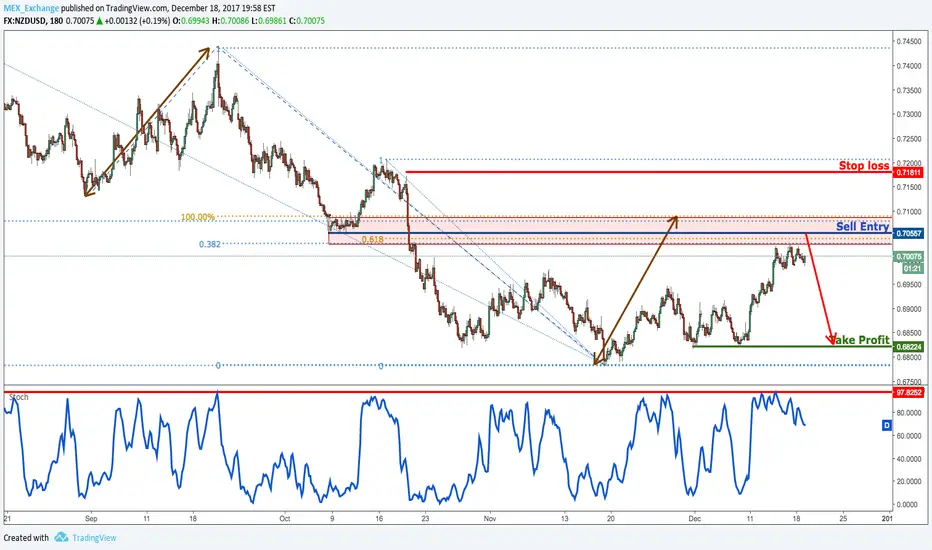
Task: Open the TradingView link beside 'Created with'
Action: (x=94, y=538)
